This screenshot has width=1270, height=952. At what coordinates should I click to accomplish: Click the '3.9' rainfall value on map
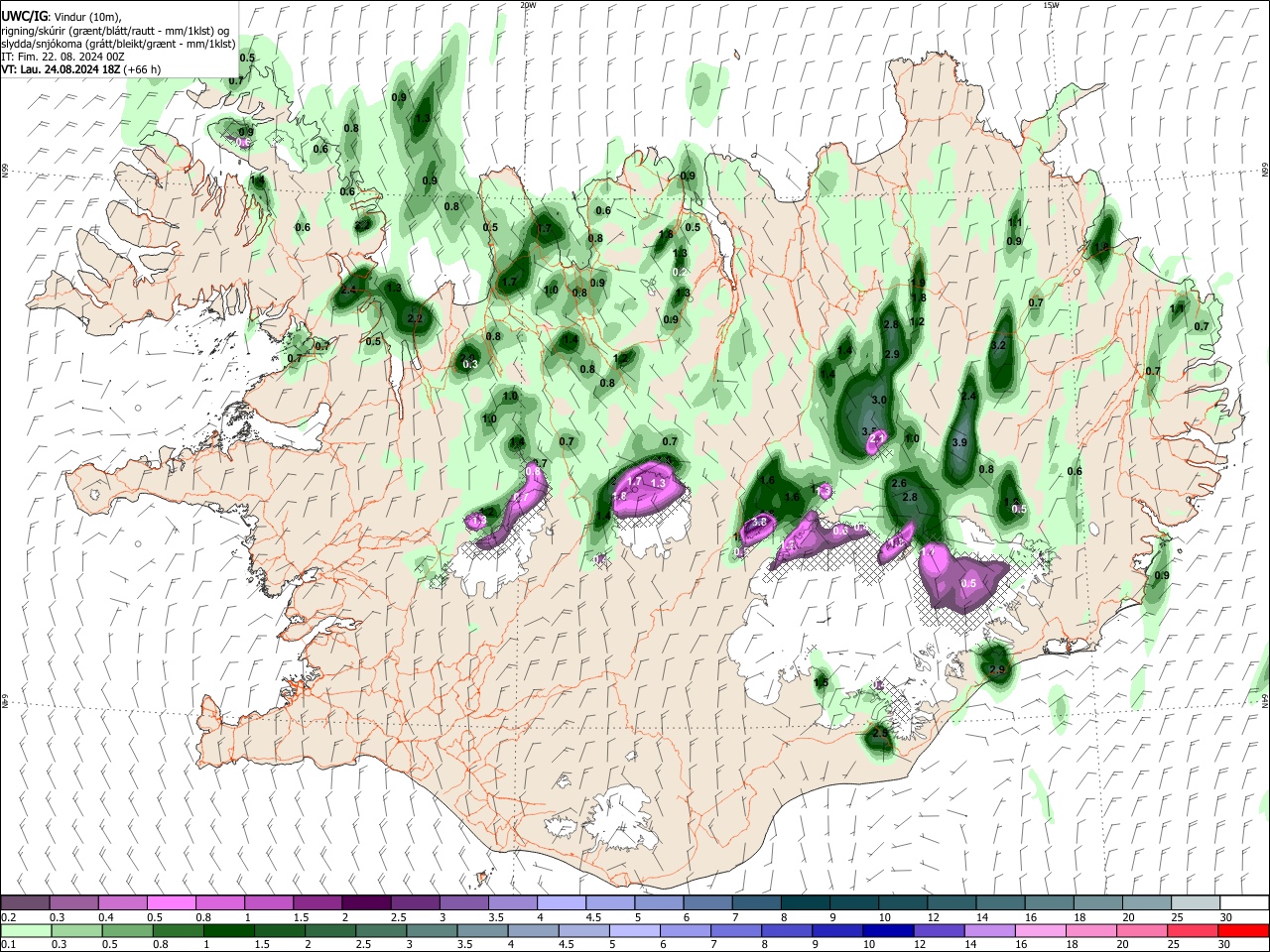click(959, 442)
